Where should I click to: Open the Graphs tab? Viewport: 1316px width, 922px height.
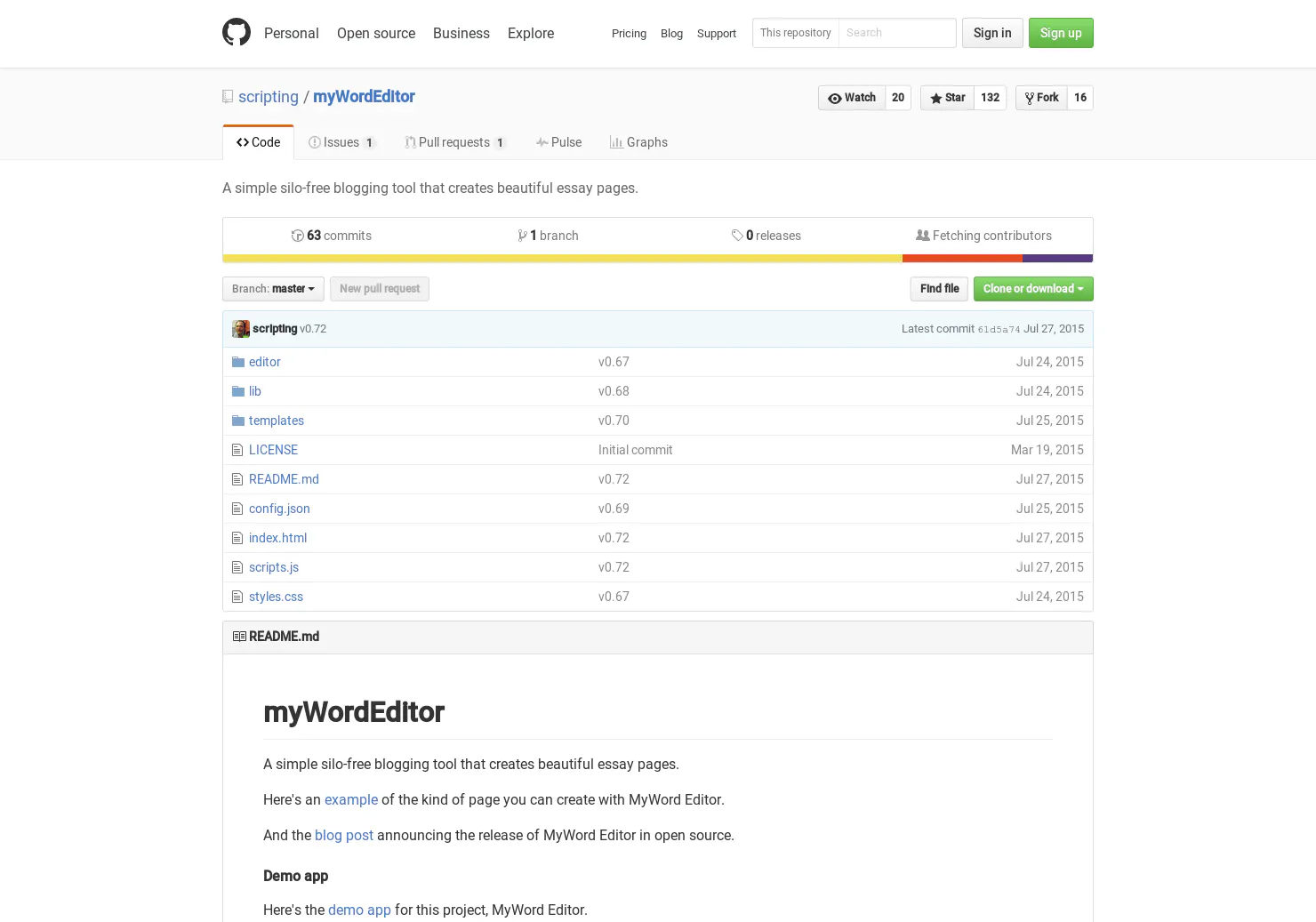point(638,142)
